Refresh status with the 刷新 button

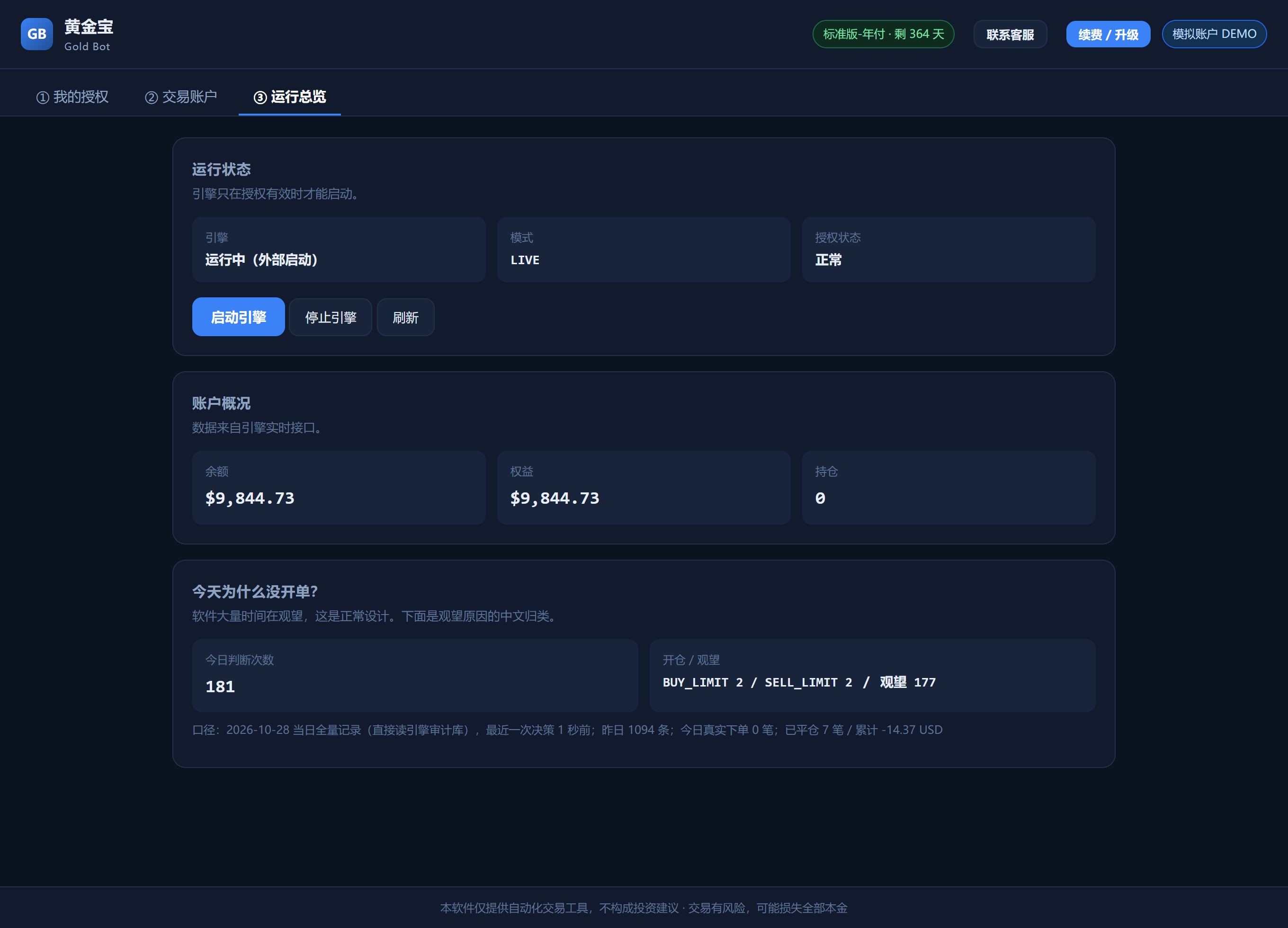(405, 318)
